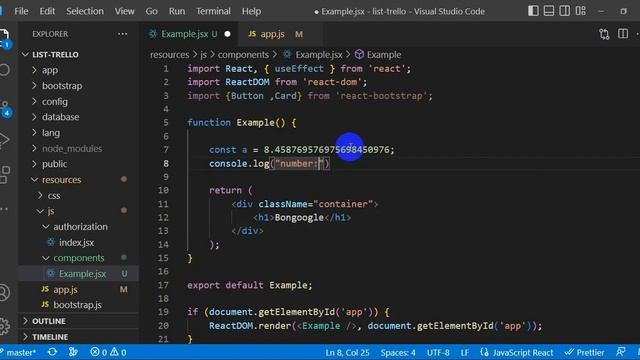The image size is (640, 360).
Task: Expand the database folder
Action: (60, 117)
